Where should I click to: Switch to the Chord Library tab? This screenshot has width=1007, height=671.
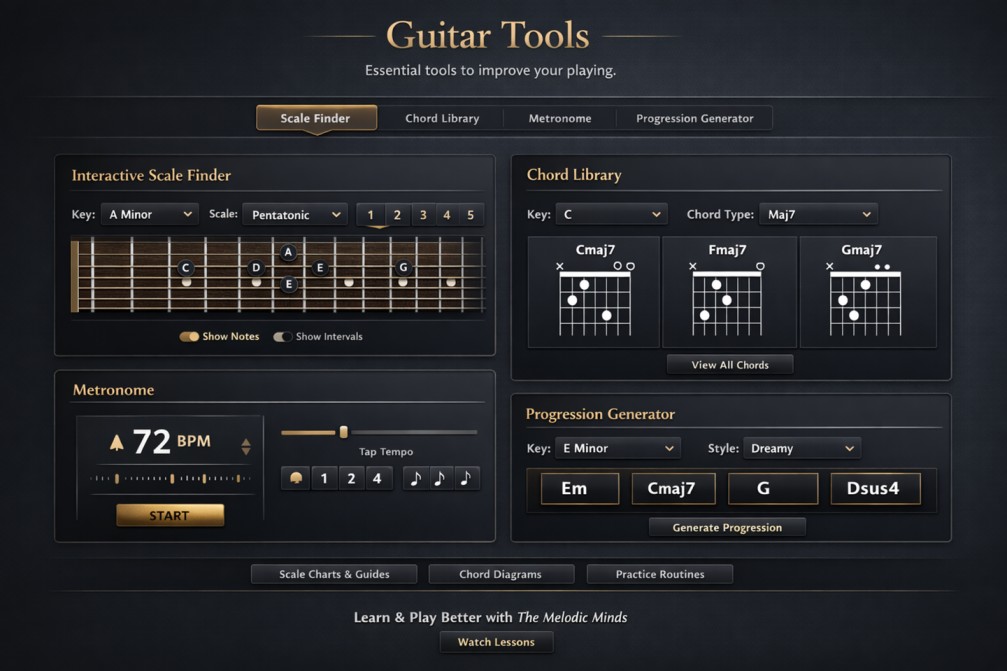(442, 118)
